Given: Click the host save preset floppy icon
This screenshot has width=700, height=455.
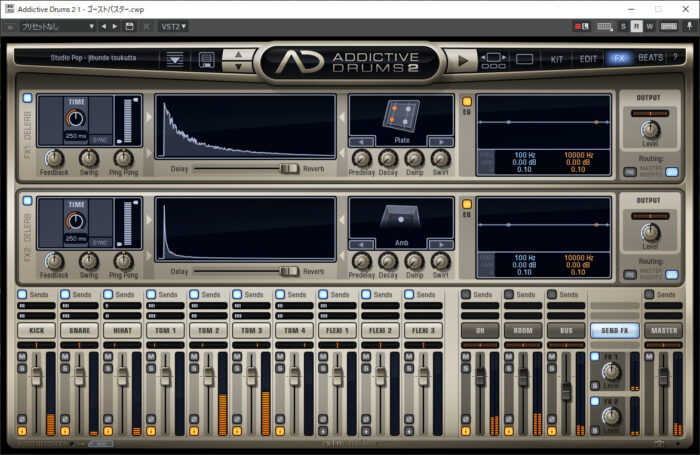Looking at the screenshot, I should (129, 26).
